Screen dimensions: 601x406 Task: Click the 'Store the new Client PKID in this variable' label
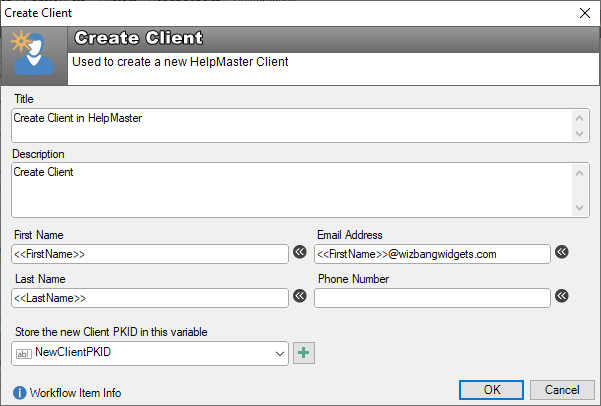(111, 332)
